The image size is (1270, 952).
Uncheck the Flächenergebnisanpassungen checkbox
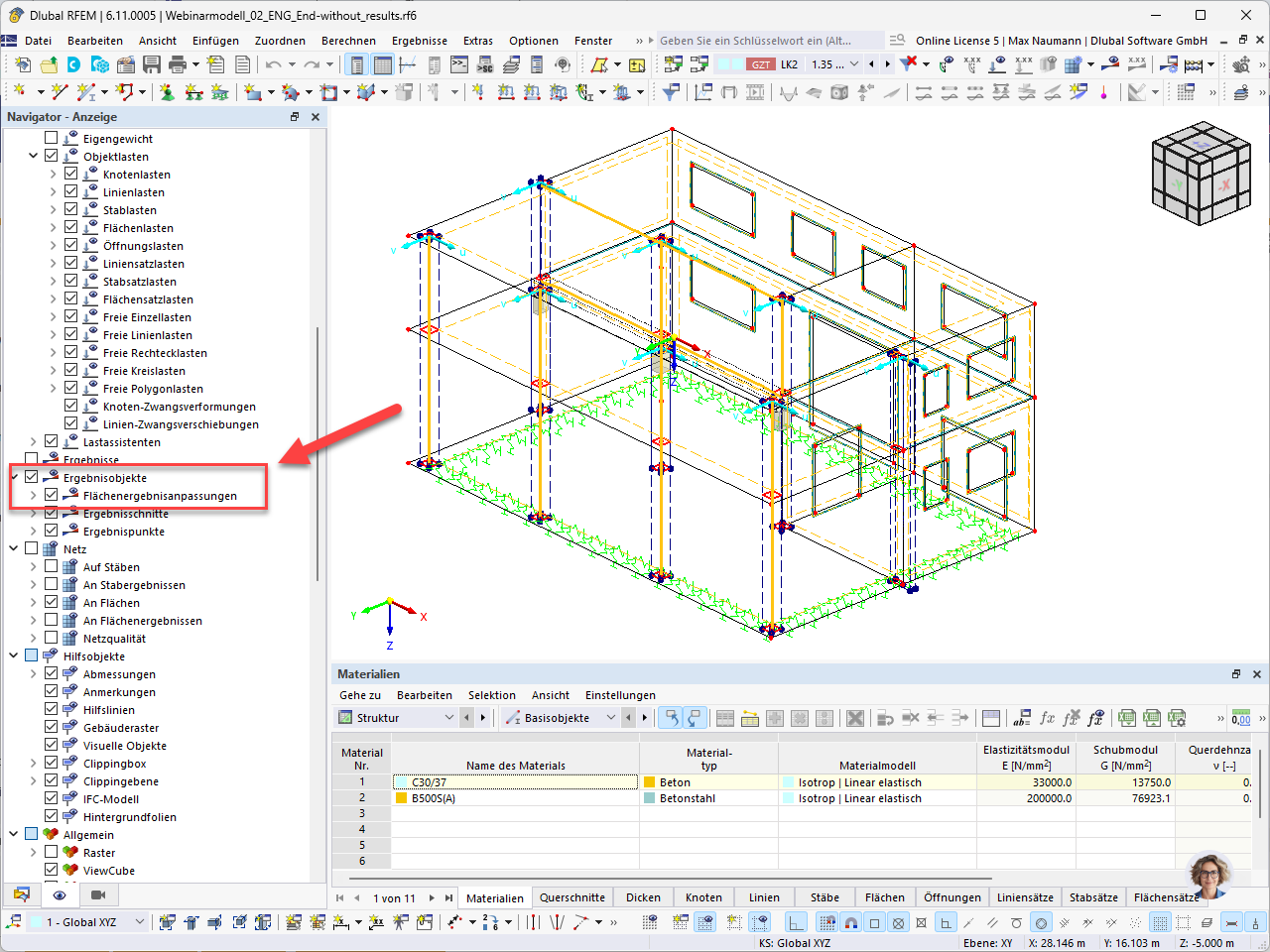(50, 494)
